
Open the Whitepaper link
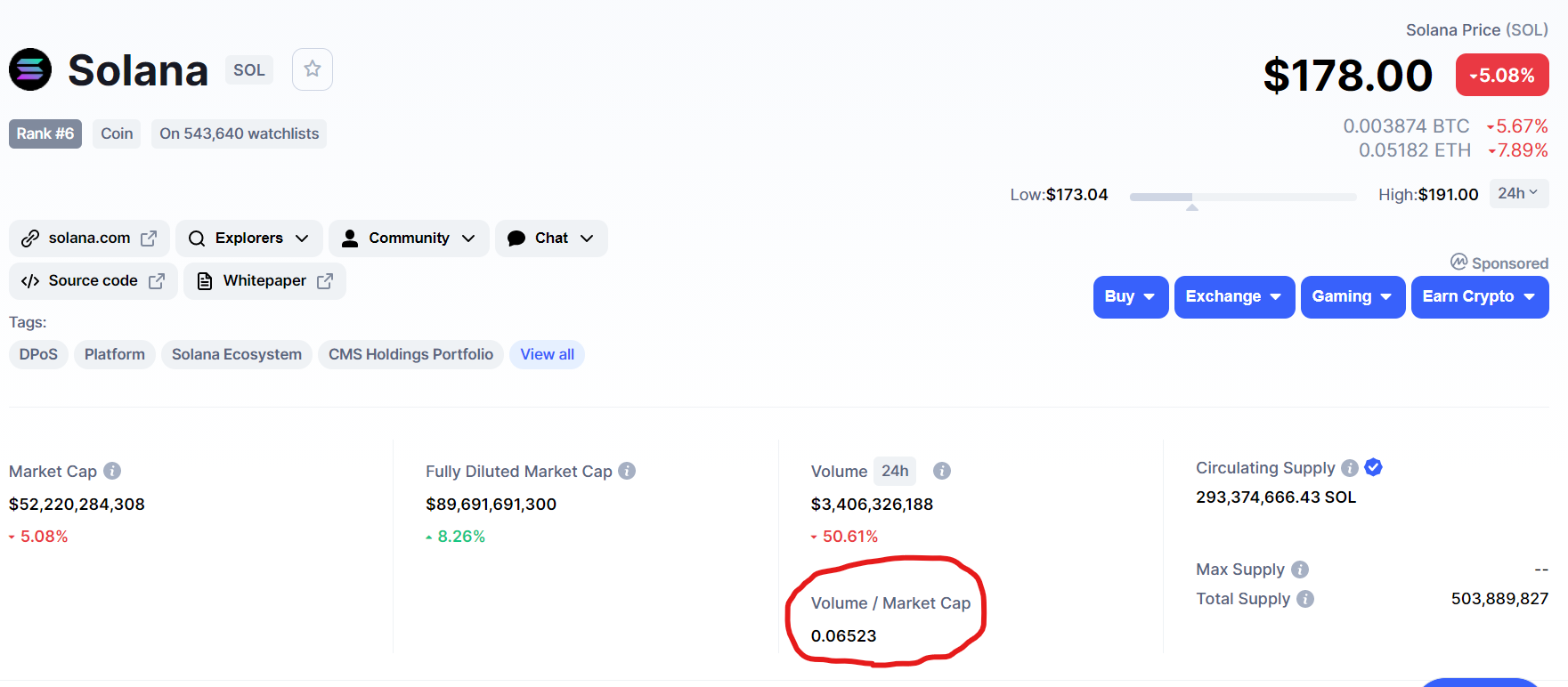click(264, 281)
